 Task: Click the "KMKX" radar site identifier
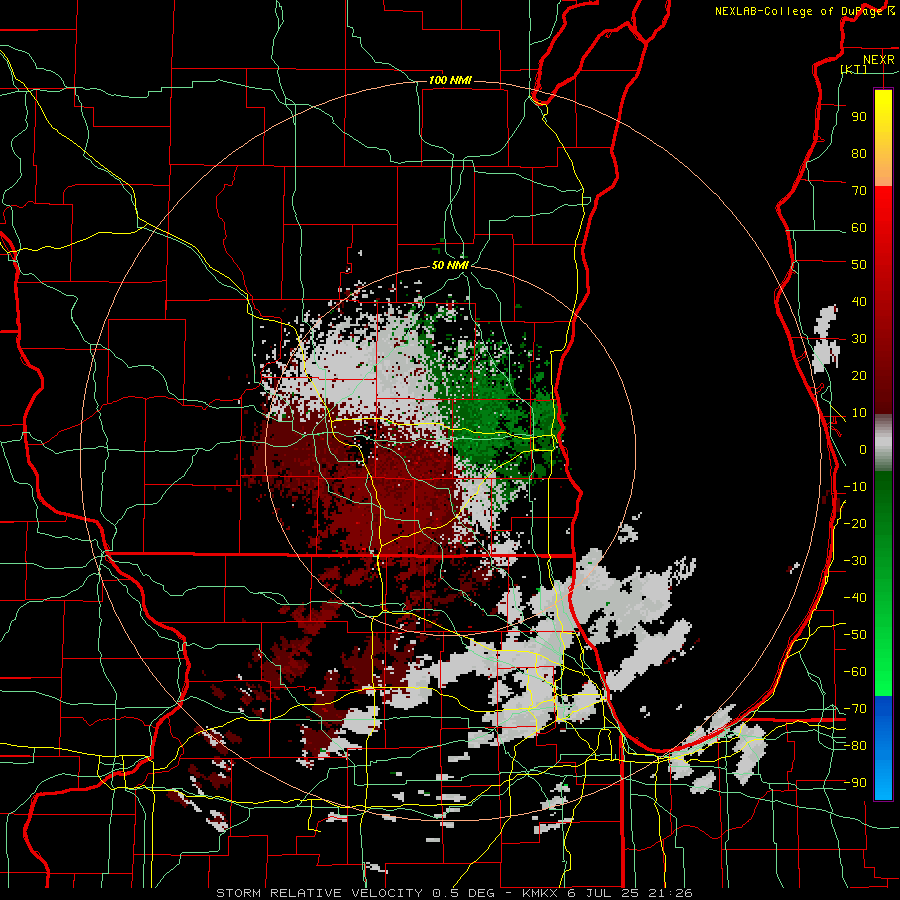(x=541, y=893)
